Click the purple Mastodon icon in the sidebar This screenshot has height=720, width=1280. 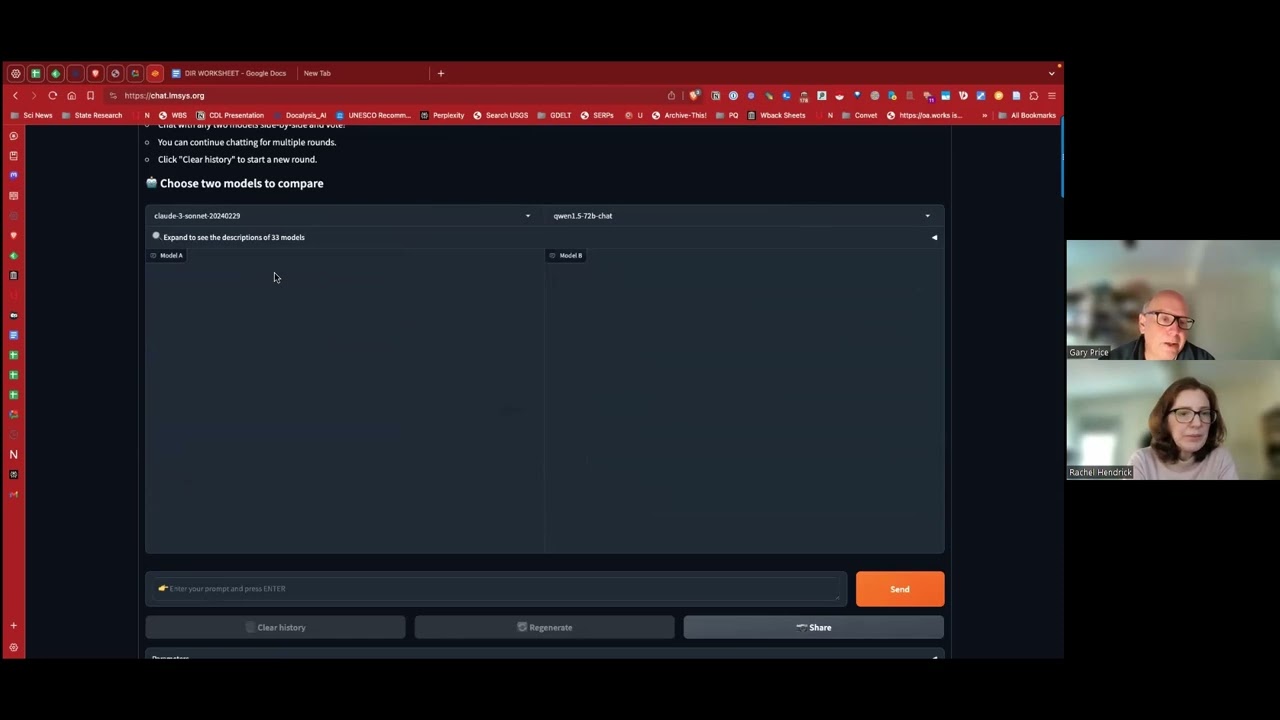(13, 175)
